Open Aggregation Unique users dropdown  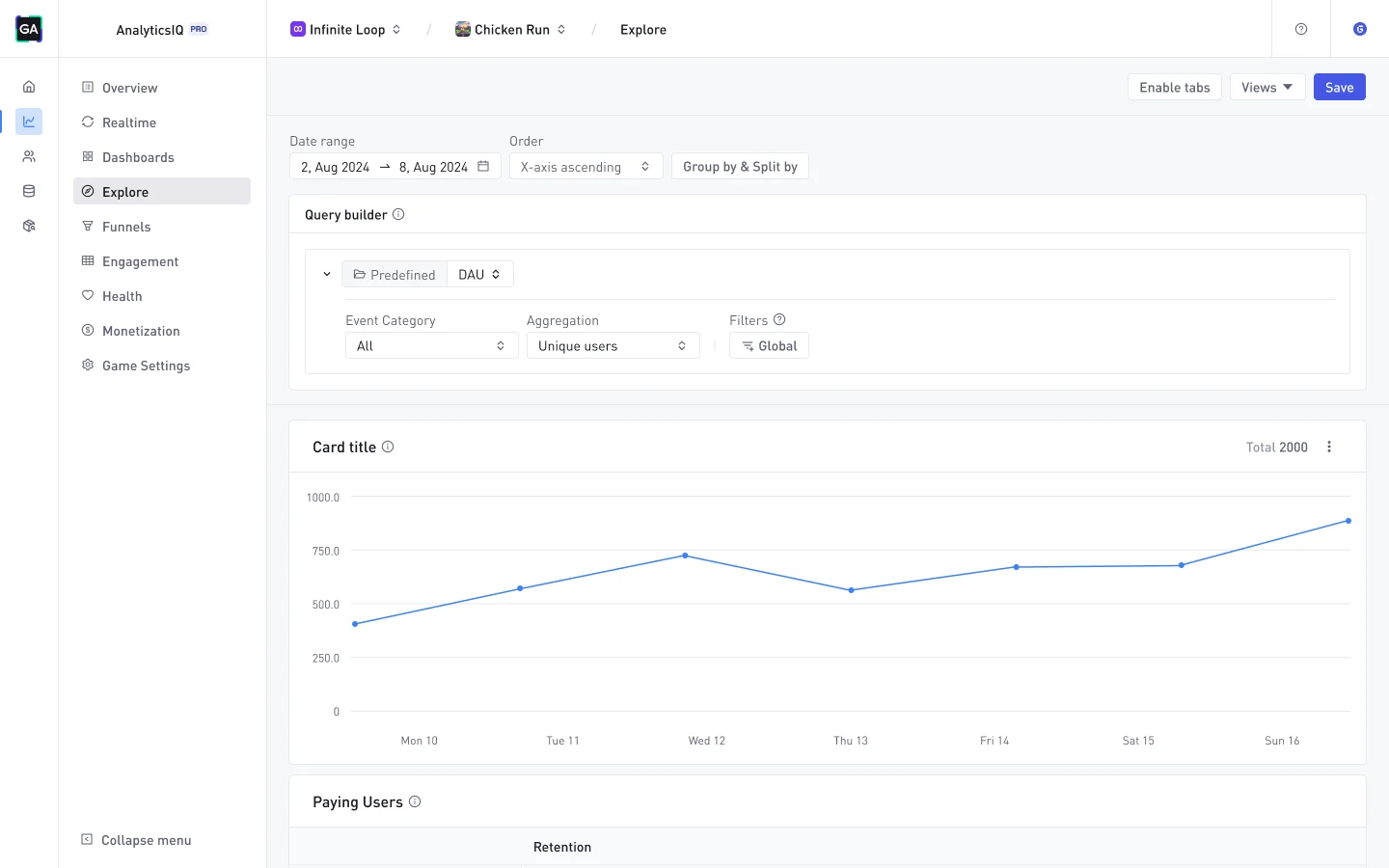tap(613, 345)
